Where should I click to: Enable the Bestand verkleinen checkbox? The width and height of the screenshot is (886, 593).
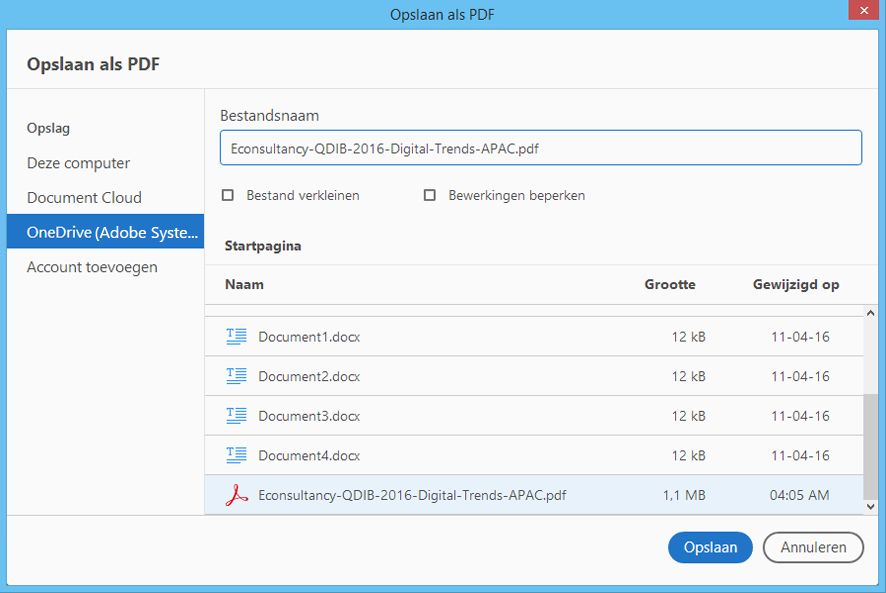pyautogui.click(x=228, y=195)
